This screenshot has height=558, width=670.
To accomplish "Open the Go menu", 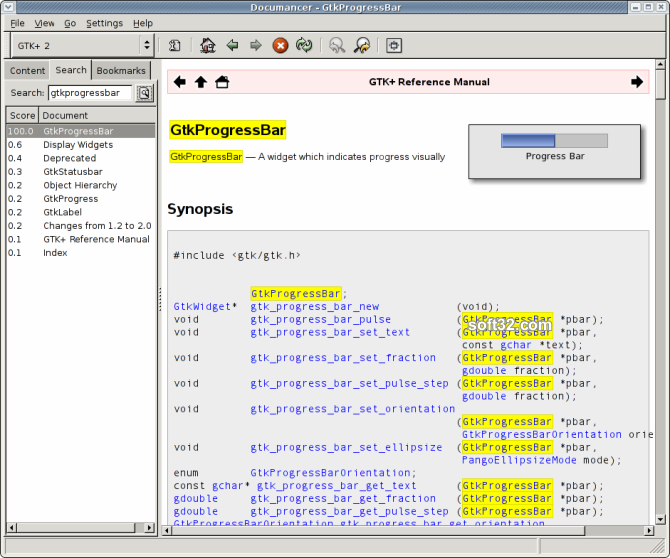I will coord(70,23).
